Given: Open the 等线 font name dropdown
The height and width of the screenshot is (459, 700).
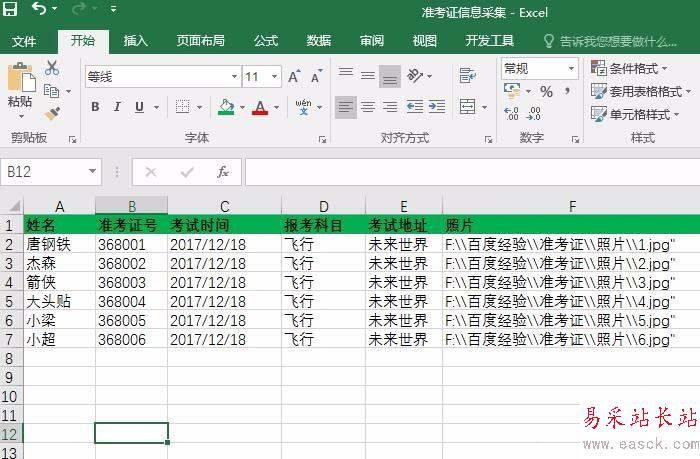Looking at the screenshot, I should 234,77.
